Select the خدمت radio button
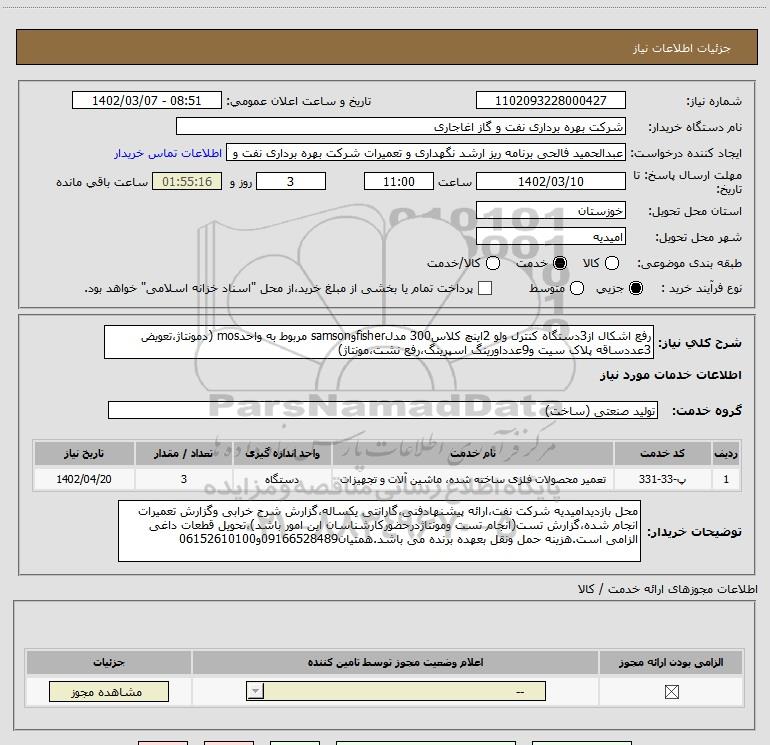This screenshot has height=745, width=770. pos(559,263)
